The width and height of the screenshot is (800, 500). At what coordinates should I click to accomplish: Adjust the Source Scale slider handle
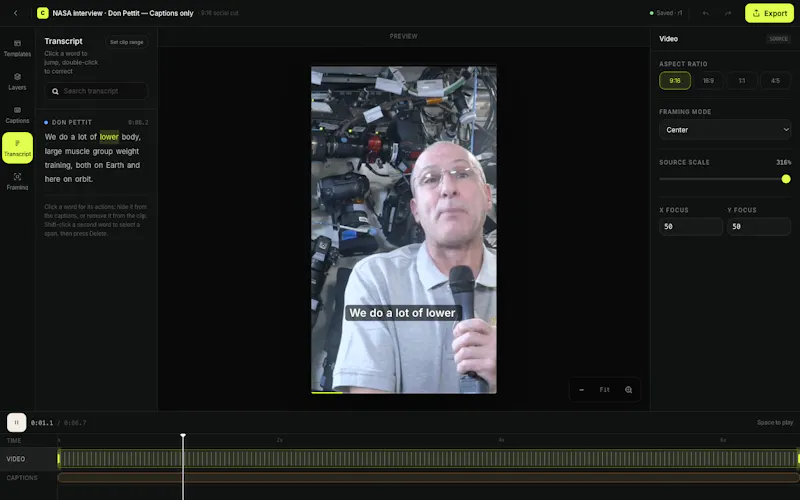(786, 179)
